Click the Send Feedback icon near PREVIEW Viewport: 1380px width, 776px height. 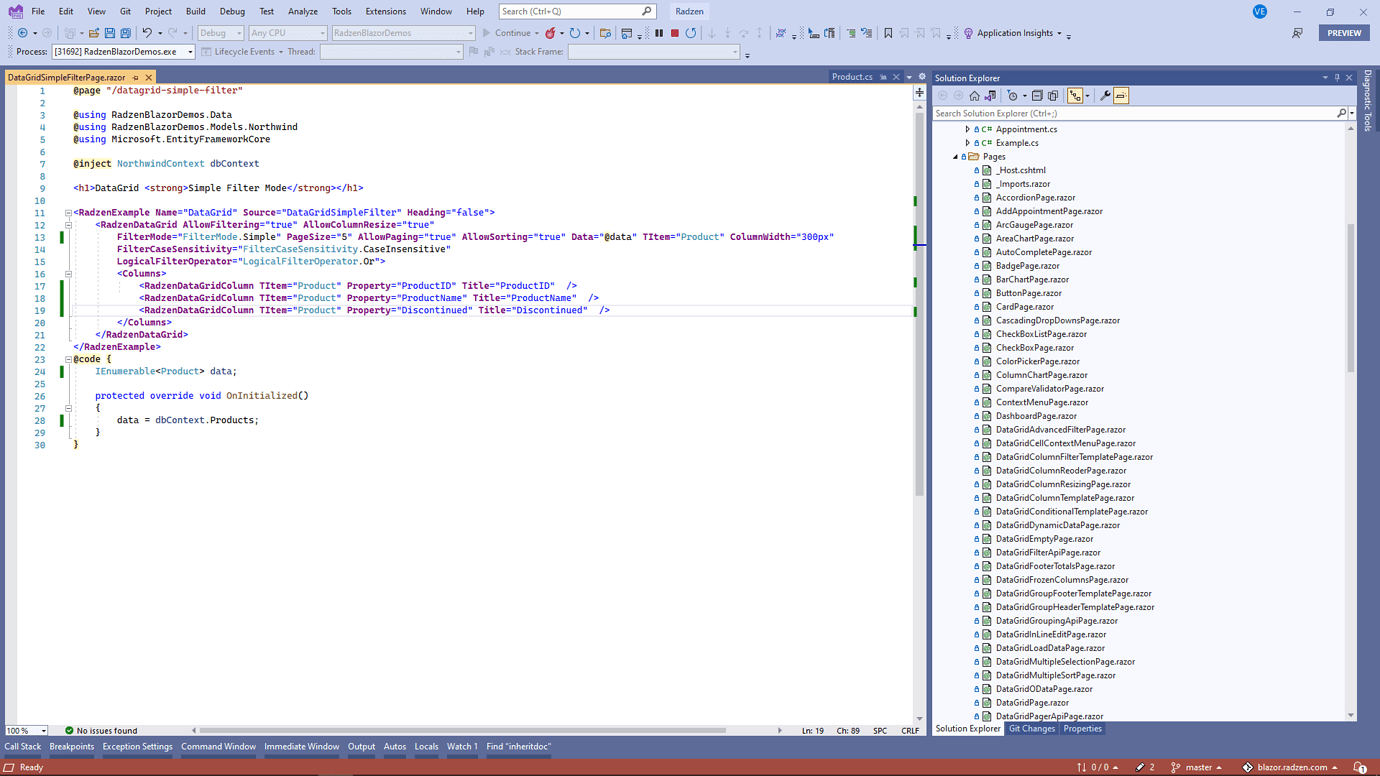pos(1297,33)
